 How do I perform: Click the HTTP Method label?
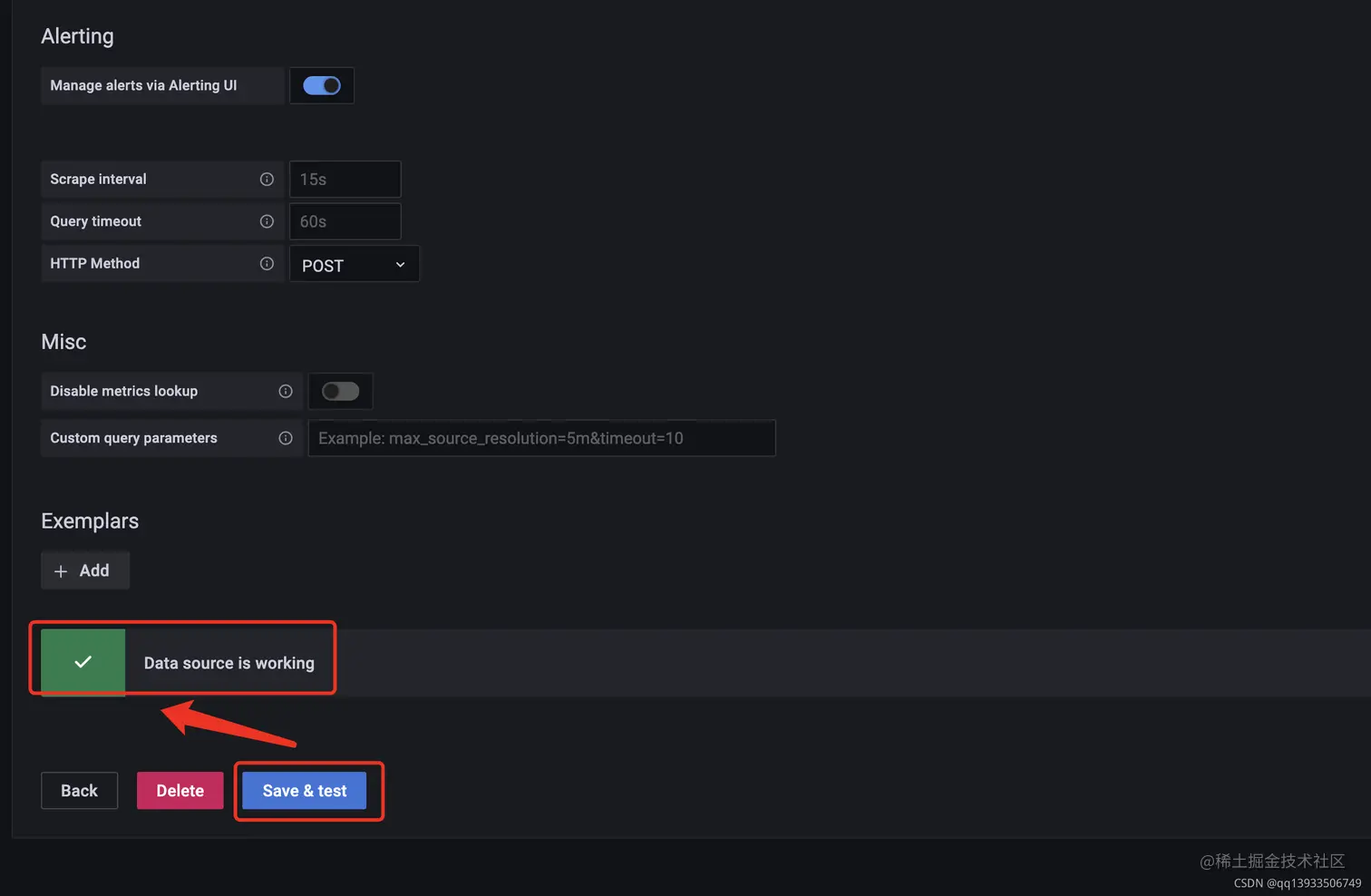[x=95, y=264]
